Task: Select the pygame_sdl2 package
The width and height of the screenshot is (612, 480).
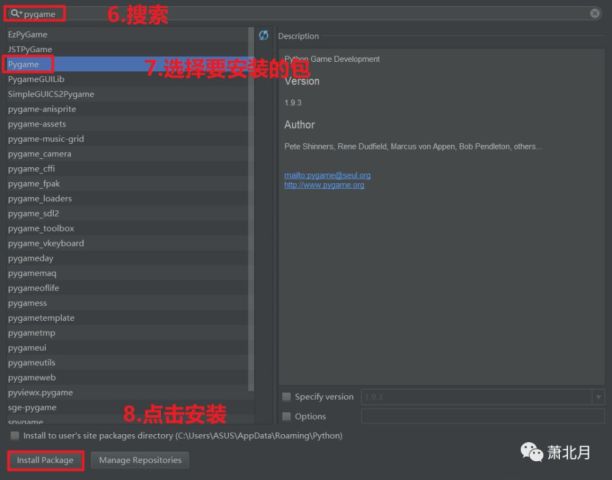Action: click(127, 213)
